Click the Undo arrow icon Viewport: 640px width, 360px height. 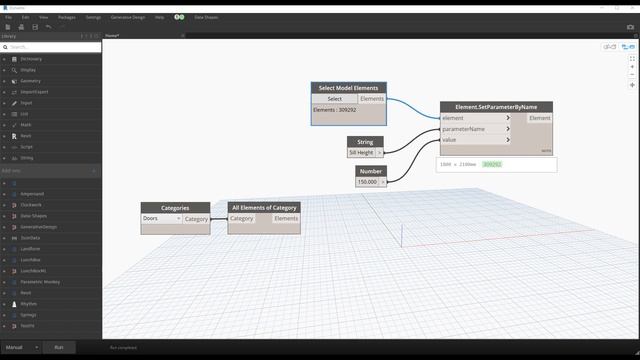(x=49, y=27)
